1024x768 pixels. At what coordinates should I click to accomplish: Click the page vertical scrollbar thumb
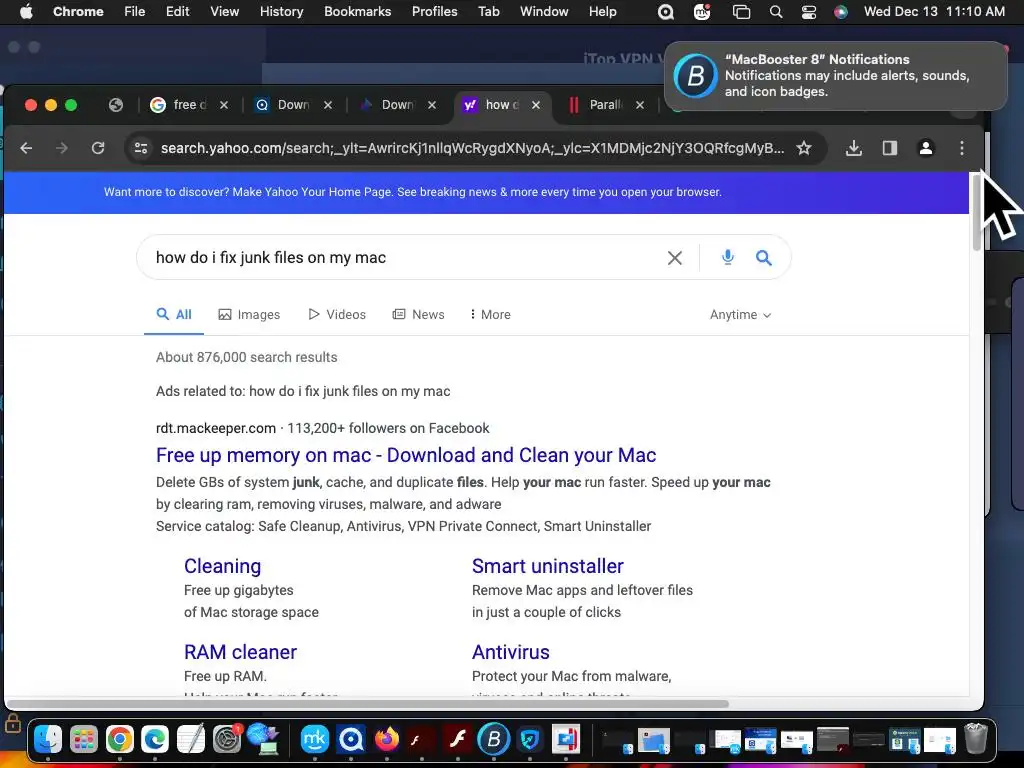[x=977, y=210]
